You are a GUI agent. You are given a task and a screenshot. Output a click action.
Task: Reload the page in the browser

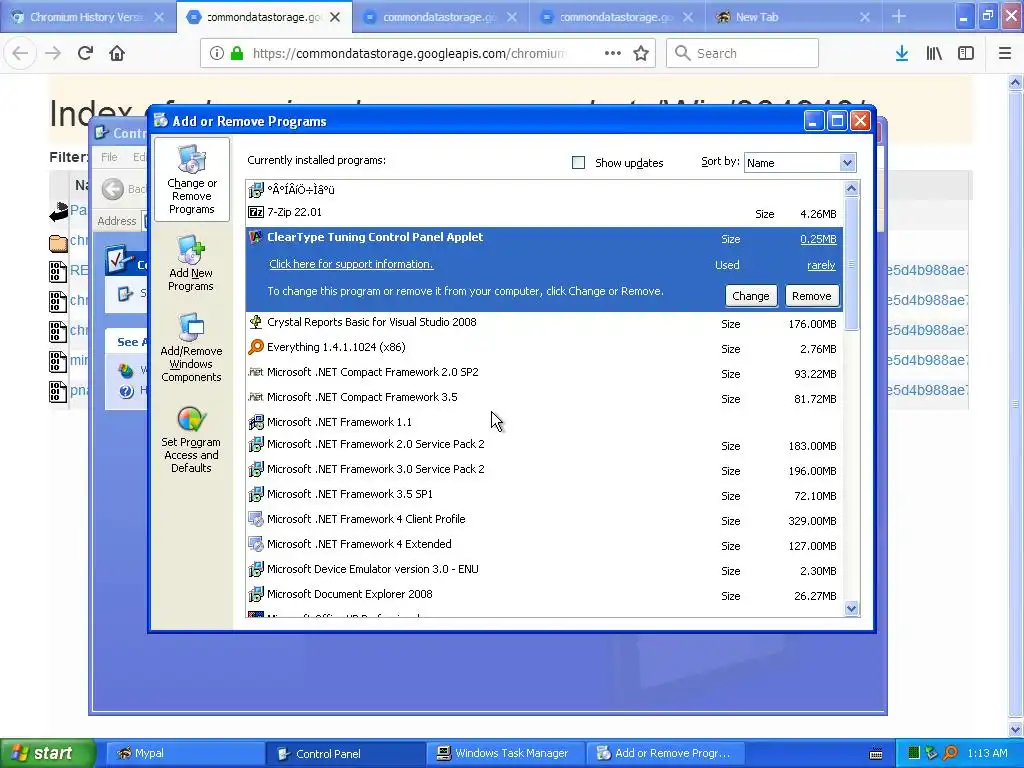85,53
